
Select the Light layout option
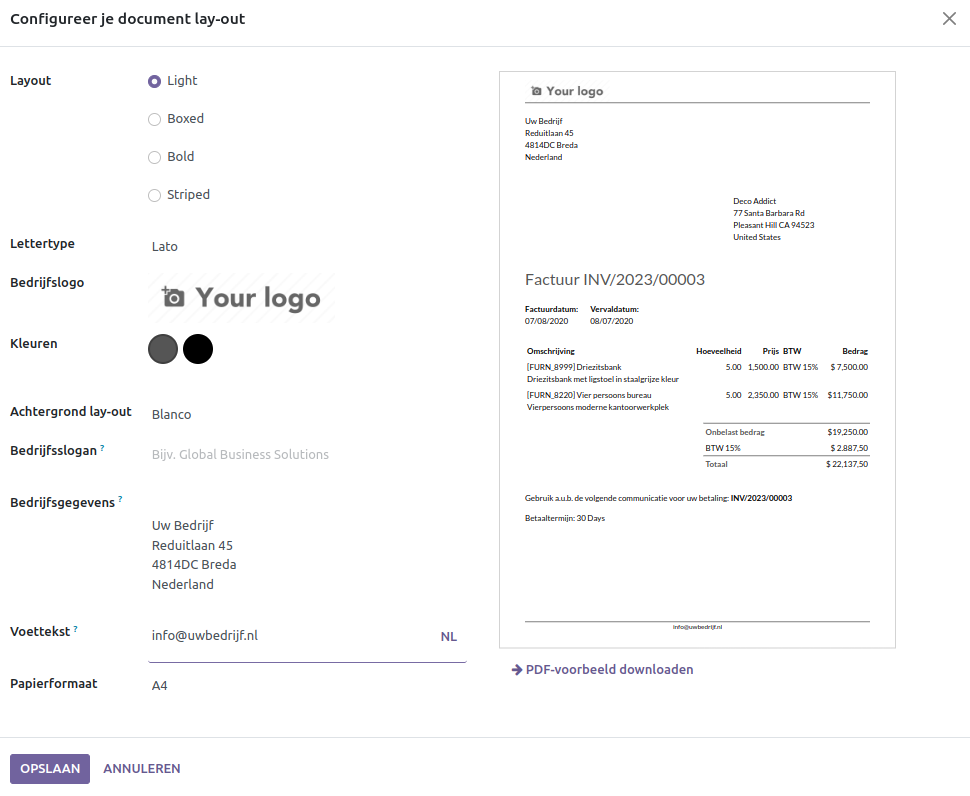point(154,81)
